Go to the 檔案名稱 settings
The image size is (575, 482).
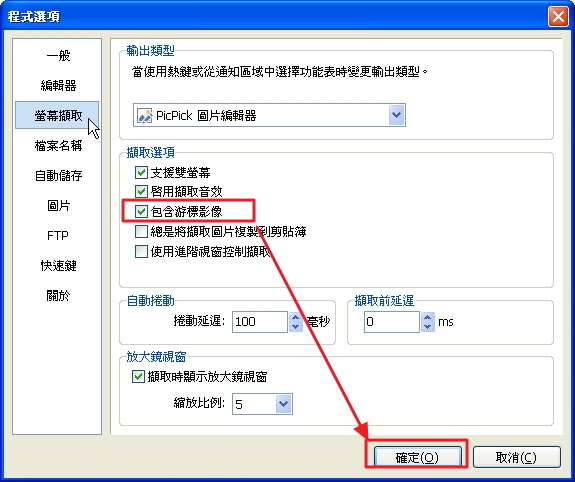58,146
